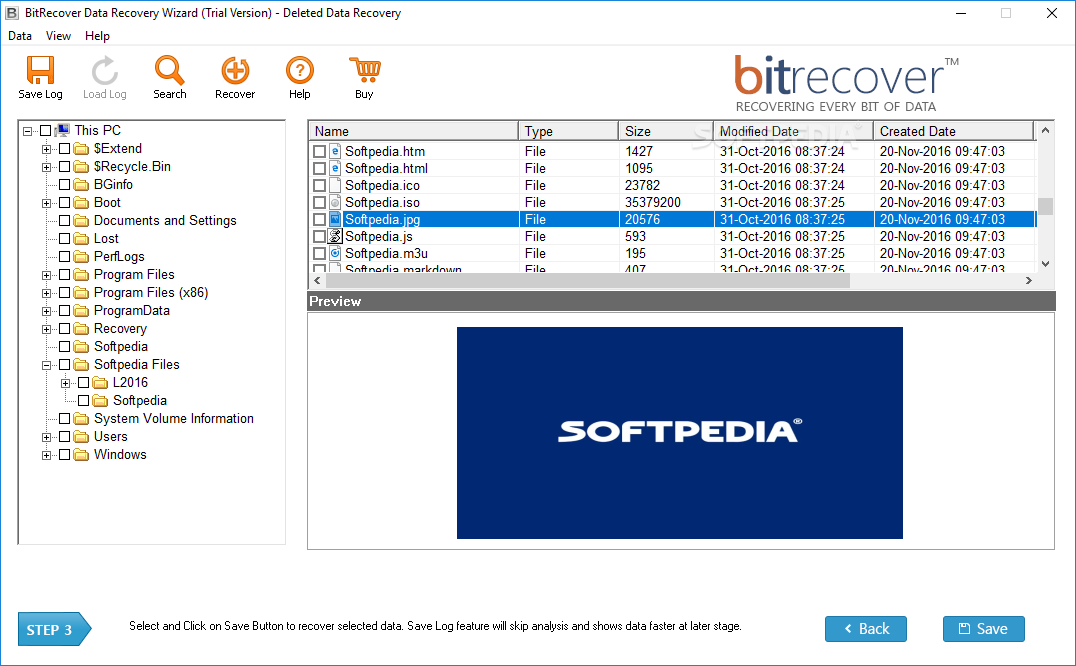Click size value 35379200

[x=653, y=202]
